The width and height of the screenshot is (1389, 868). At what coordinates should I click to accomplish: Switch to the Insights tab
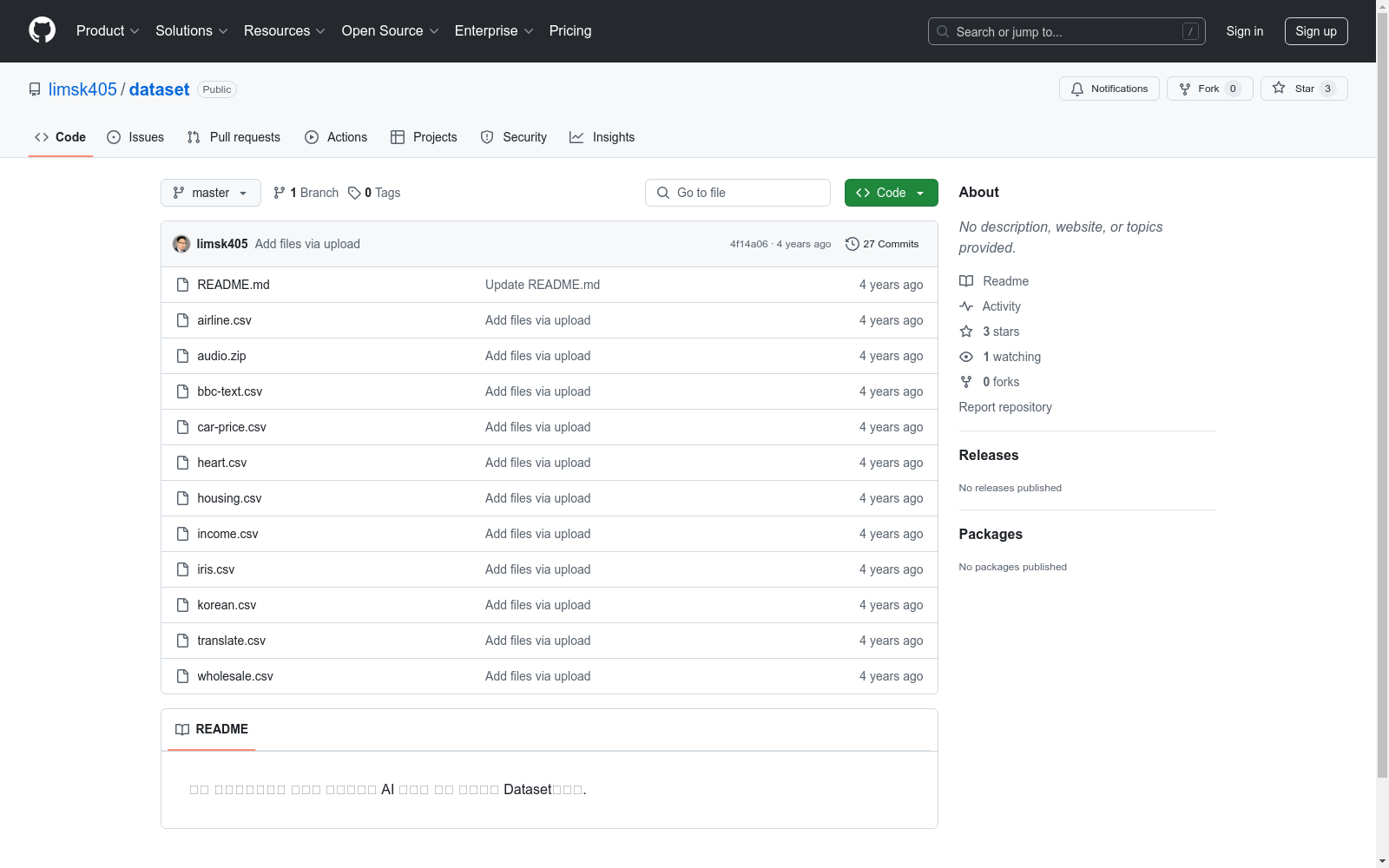[x=602, y=137]
